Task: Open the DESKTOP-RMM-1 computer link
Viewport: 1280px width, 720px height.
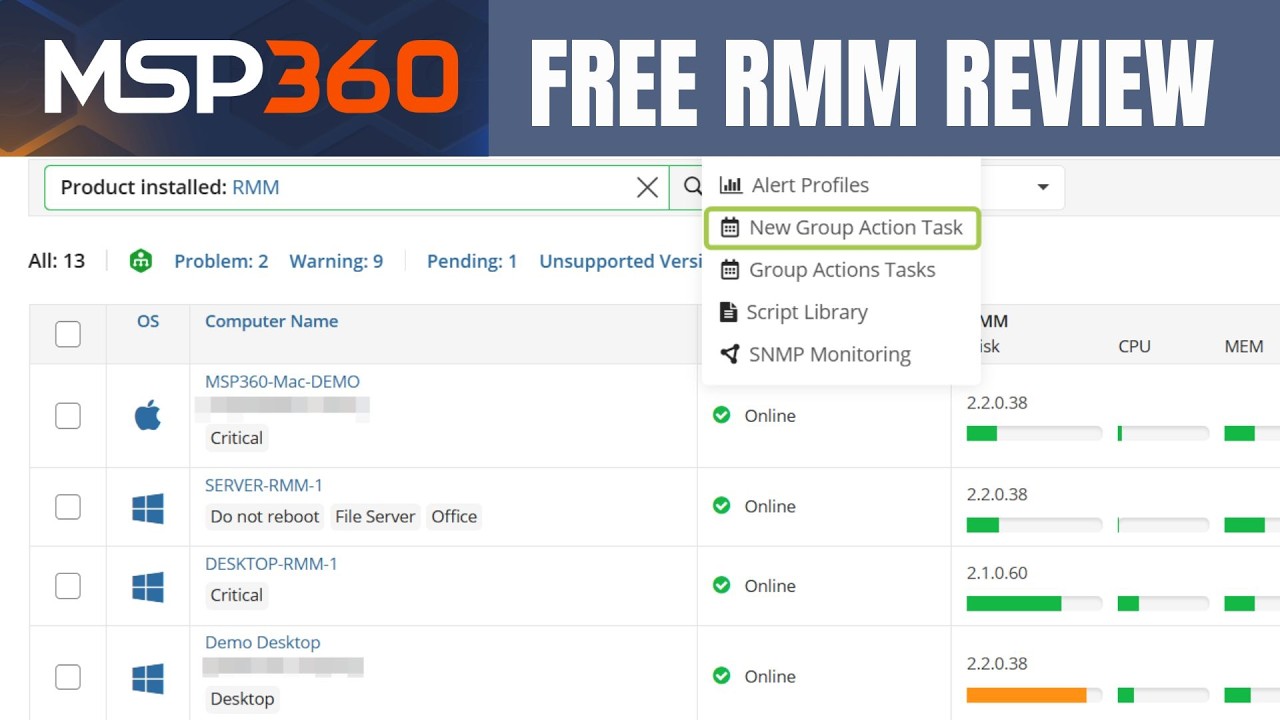Action: 271,564
